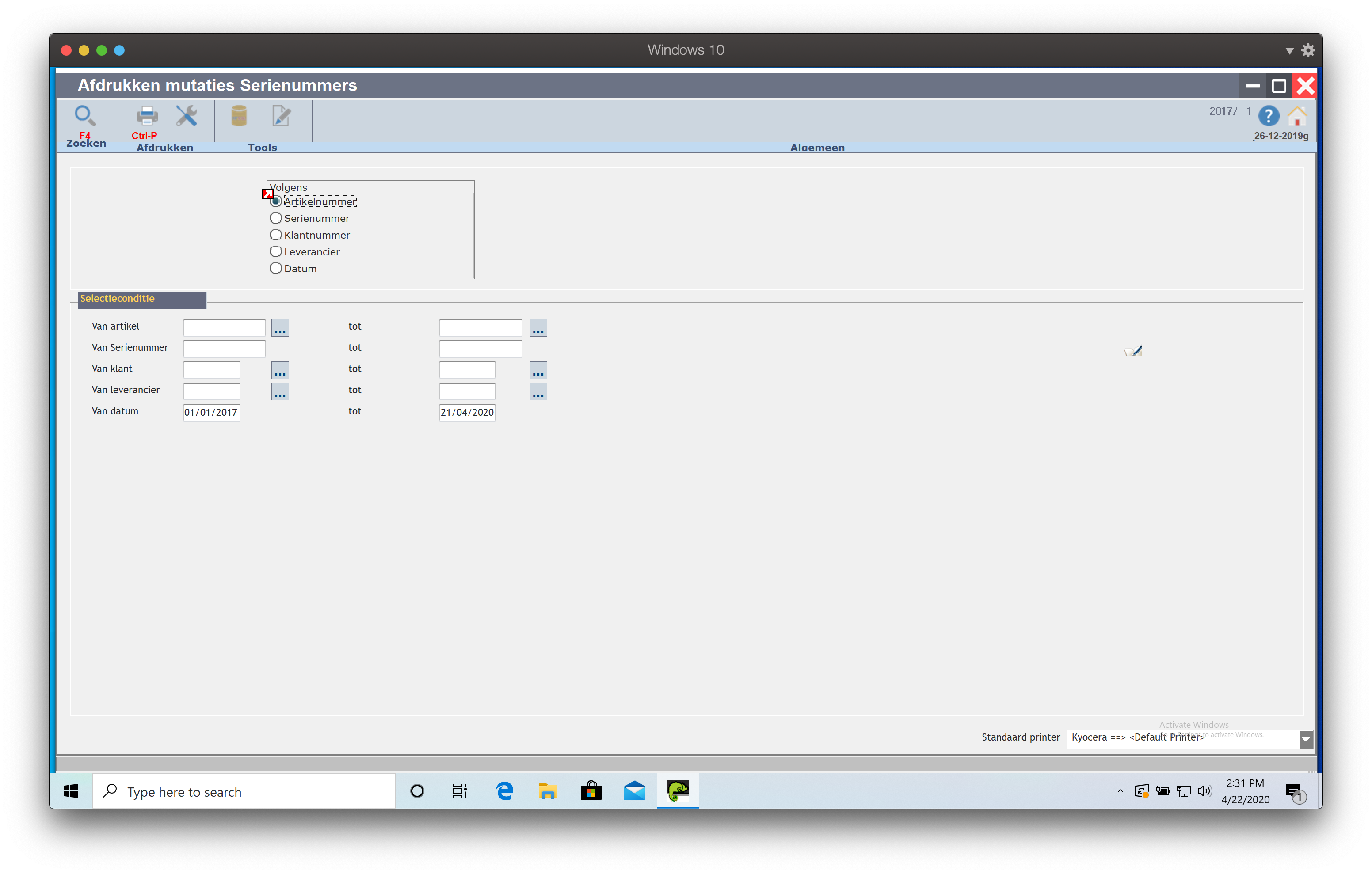Click the Van datum field 01/01/2017

coord(211,413)
